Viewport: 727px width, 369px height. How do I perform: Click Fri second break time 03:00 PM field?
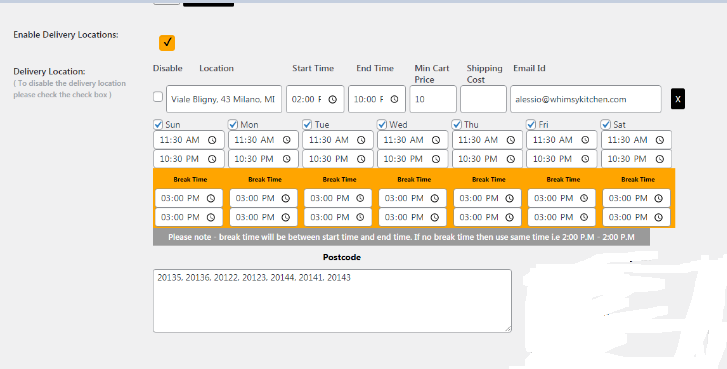coord(562,217)
